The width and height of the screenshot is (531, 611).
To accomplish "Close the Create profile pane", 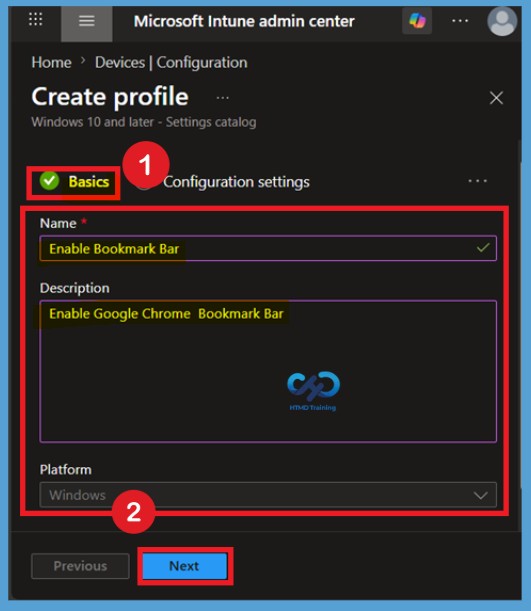I will coord(496,98).
